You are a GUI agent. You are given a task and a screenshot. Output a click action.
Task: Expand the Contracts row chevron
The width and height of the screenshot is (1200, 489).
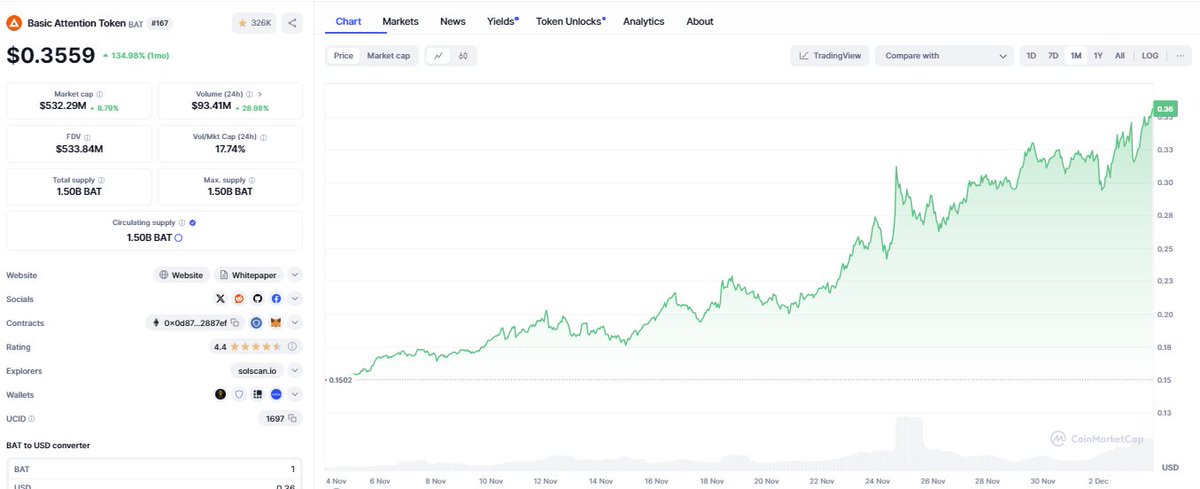[295, 323]
